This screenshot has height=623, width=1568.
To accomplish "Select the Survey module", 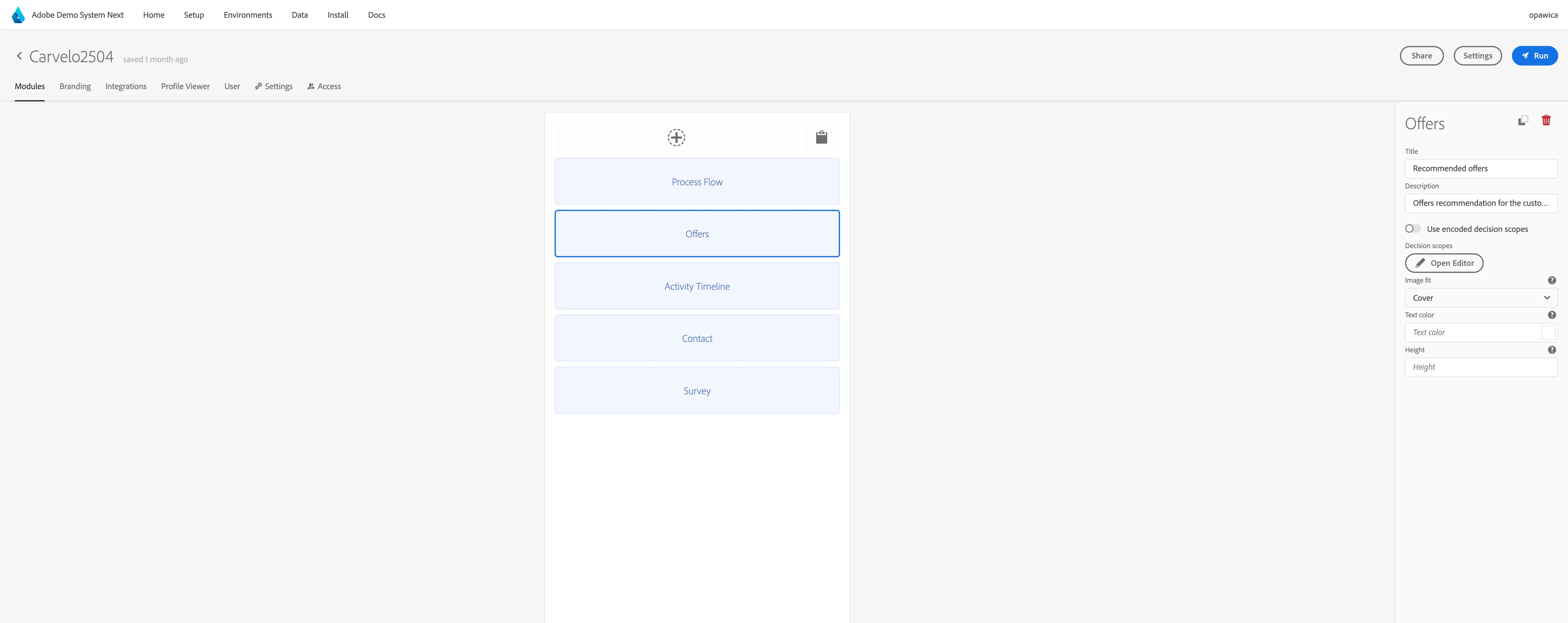I will pos(697,391).
